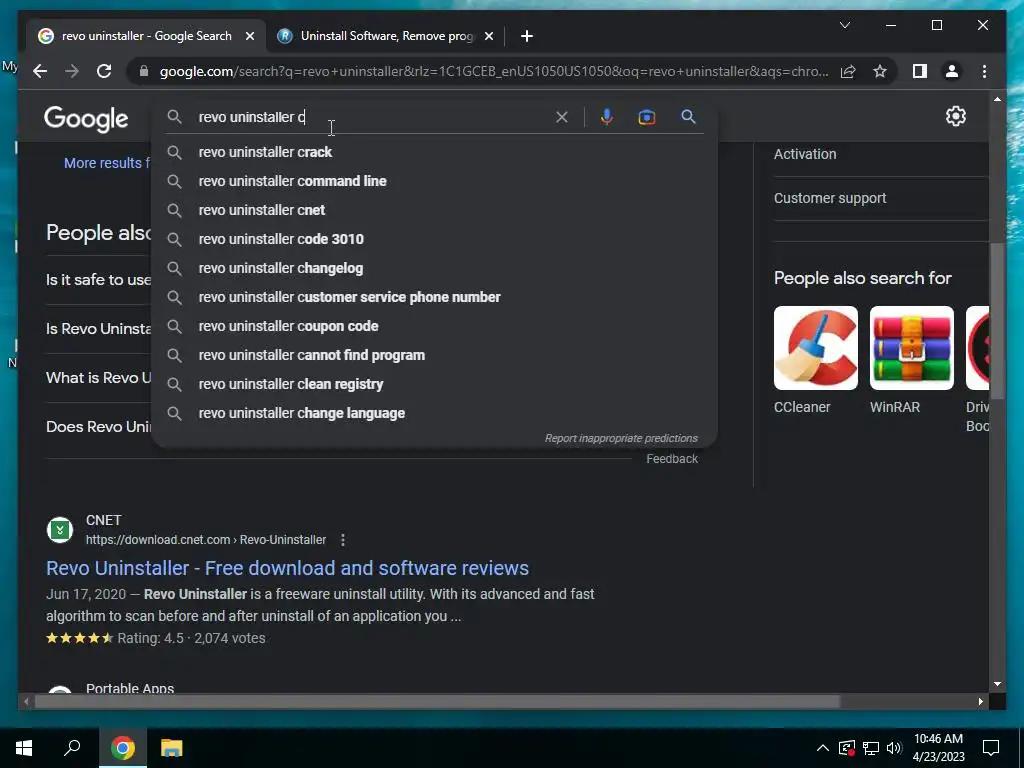Open Chrome three-dot menu
The height and width of the screenshot is (768, 1024).
pyautogui.click(x=984, y=71)
